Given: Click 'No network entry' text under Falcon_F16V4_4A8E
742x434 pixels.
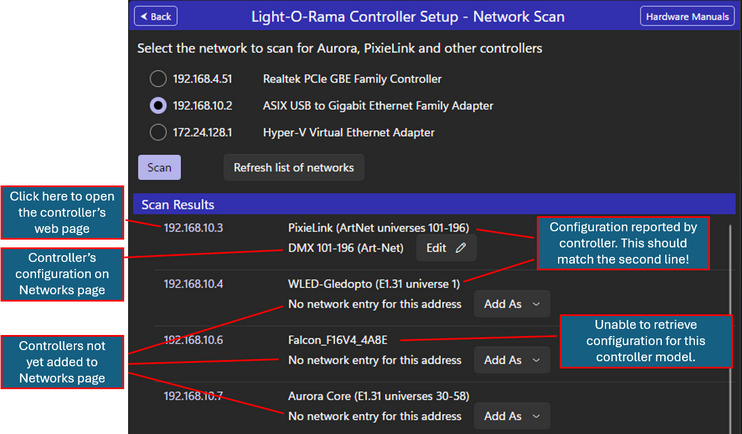Looking at the screenshot, I should click(x=374, y=360).
